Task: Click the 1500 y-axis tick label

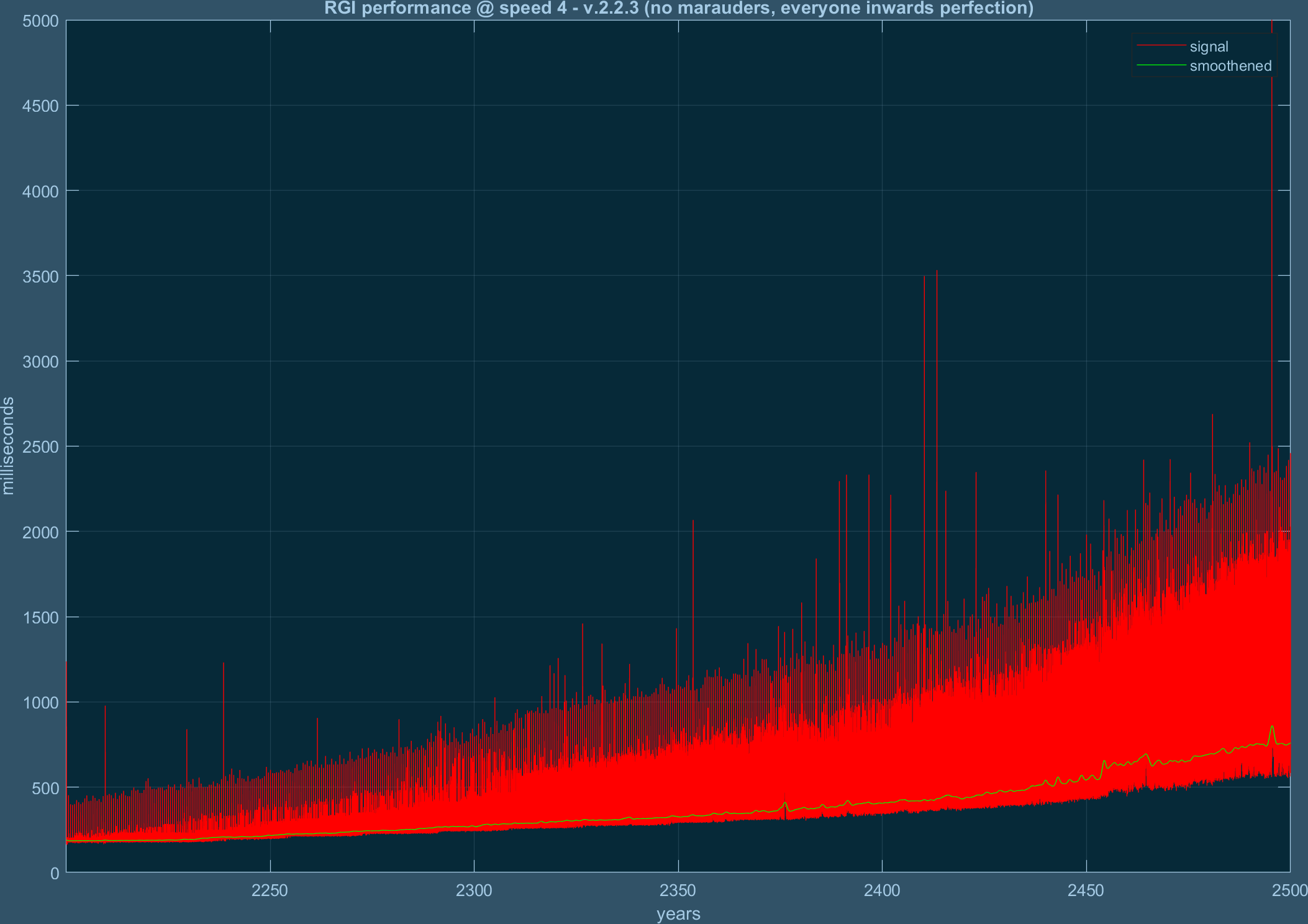Action: pyautogui.click(x=40, y=618)
